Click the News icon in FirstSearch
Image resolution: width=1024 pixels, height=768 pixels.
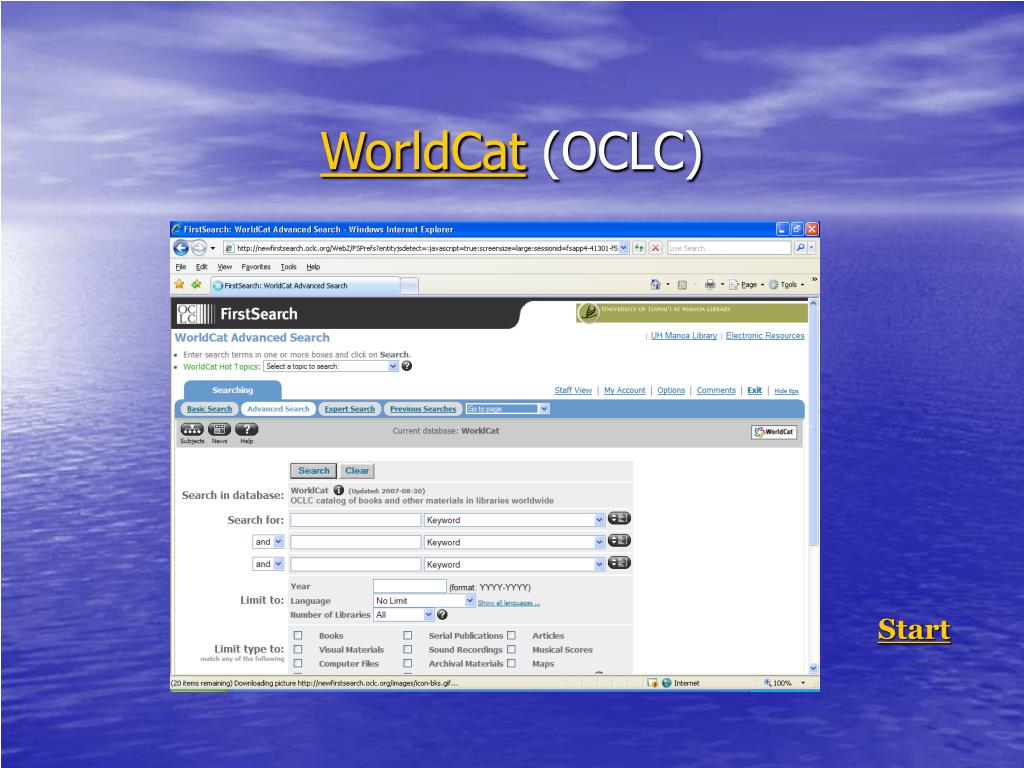pos(219,430)
